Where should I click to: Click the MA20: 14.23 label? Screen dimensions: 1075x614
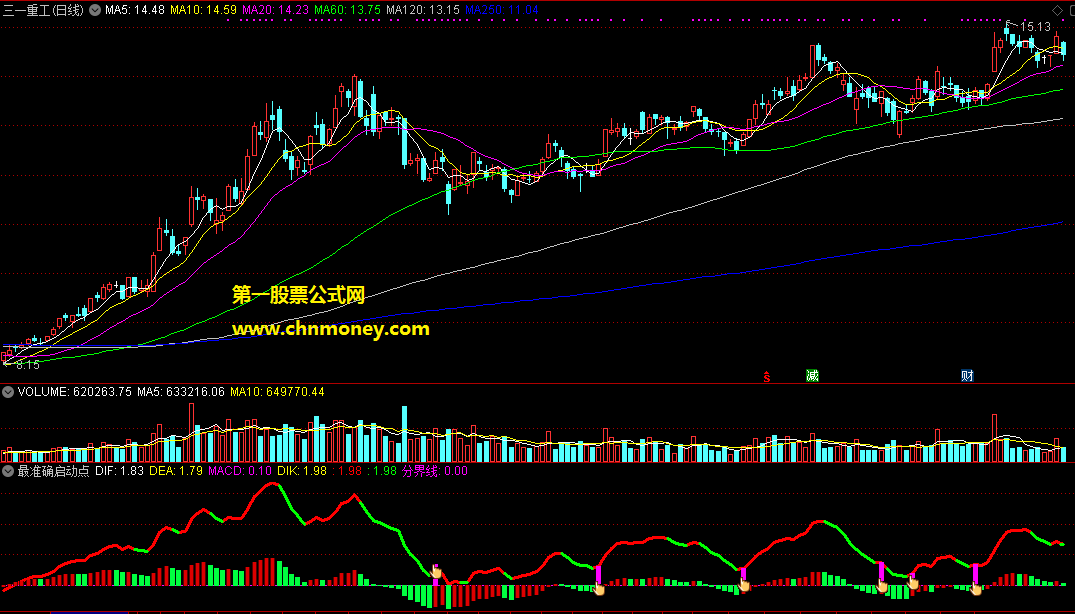[x=276, y=10]
